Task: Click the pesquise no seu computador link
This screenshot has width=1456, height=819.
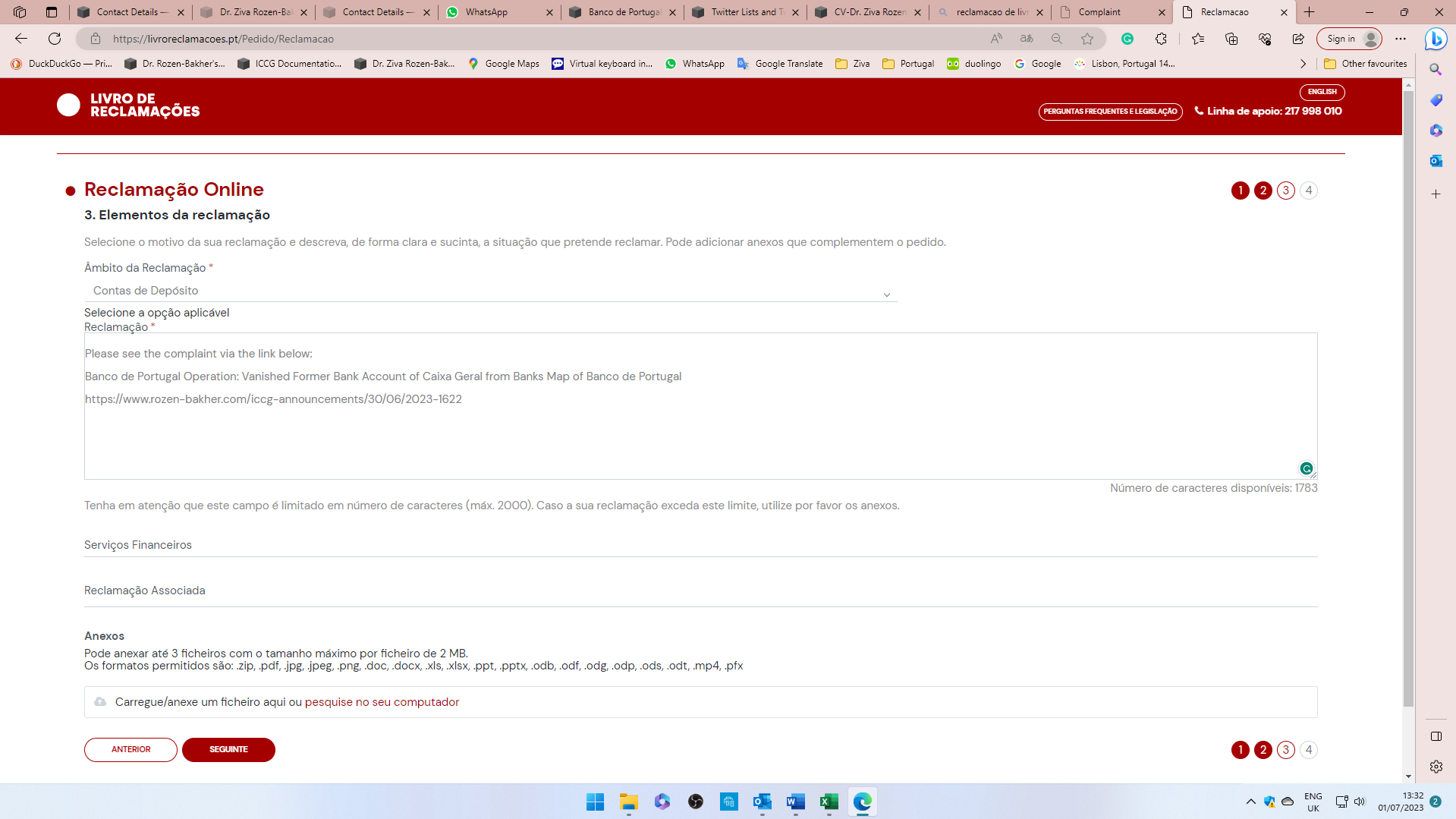Action: (x=382, y=702)
